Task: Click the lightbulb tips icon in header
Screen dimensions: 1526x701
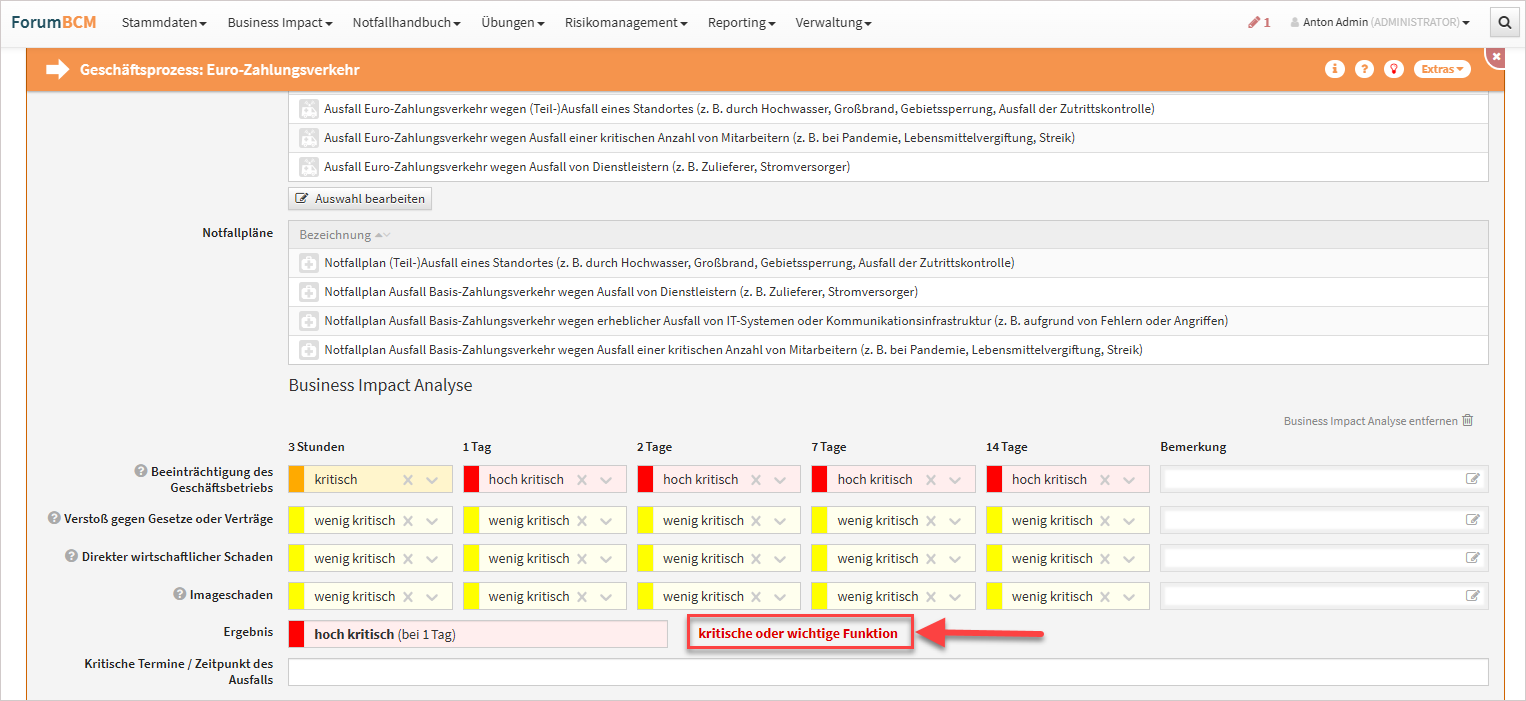Action: (1393, 69)
